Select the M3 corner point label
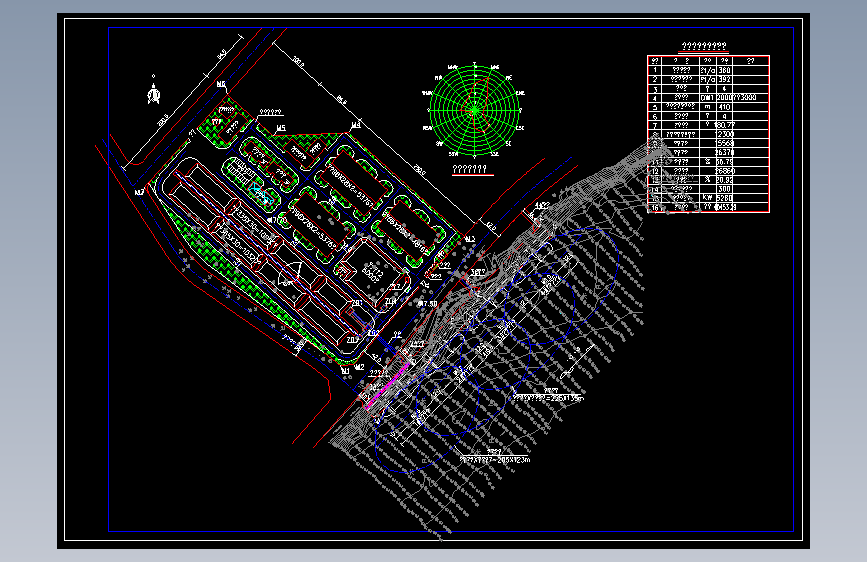Image resolution: width=867 pixels, height=562 pixels. (470, 239)
